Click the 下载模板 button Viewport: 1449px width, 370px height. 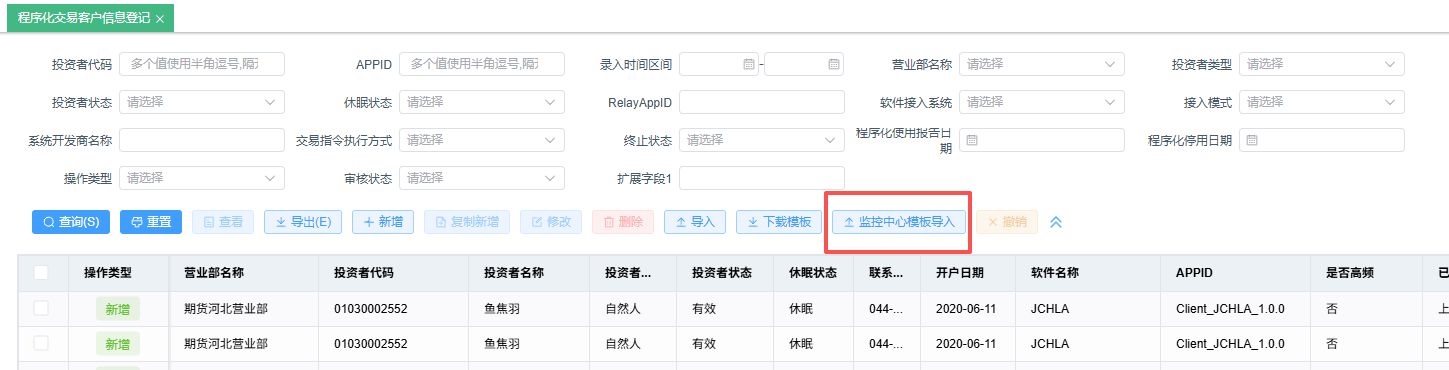(x=779, y=222)
